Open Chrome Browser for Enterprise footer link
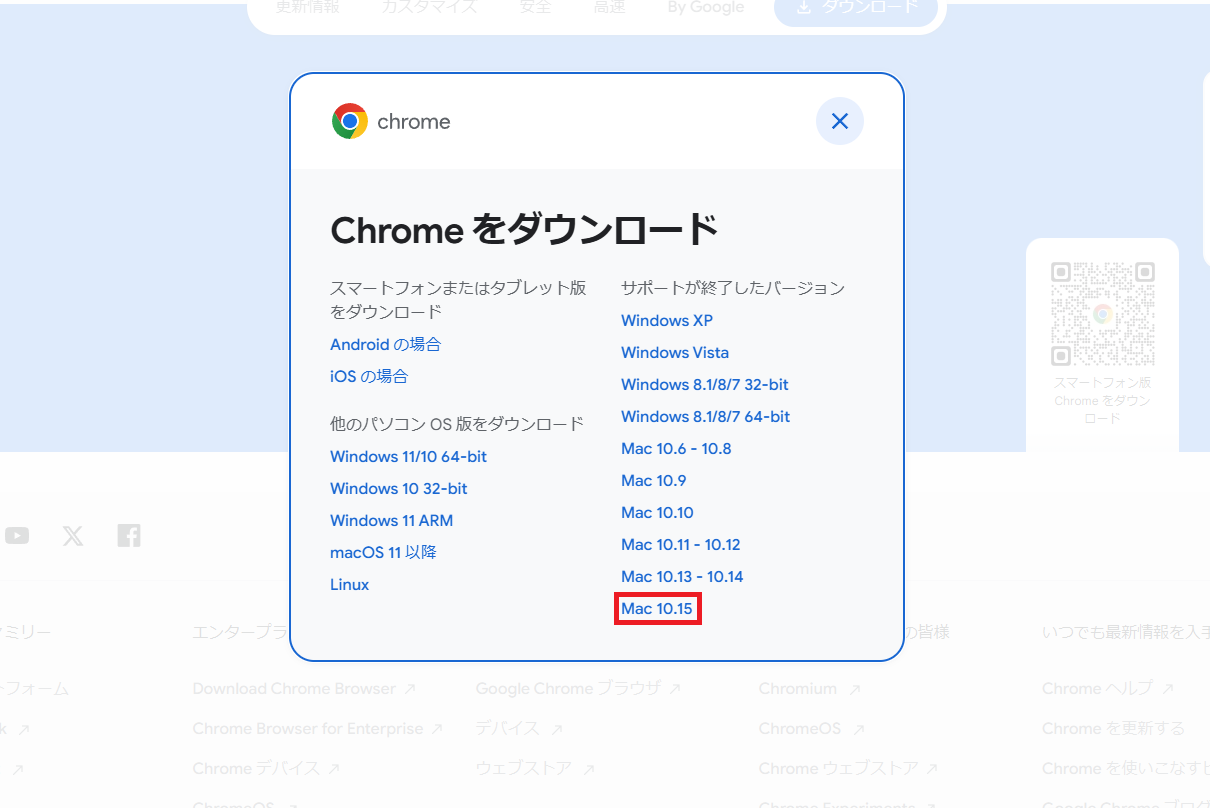The width and height of the screenshot is (1210, 808). coord(318,728)
